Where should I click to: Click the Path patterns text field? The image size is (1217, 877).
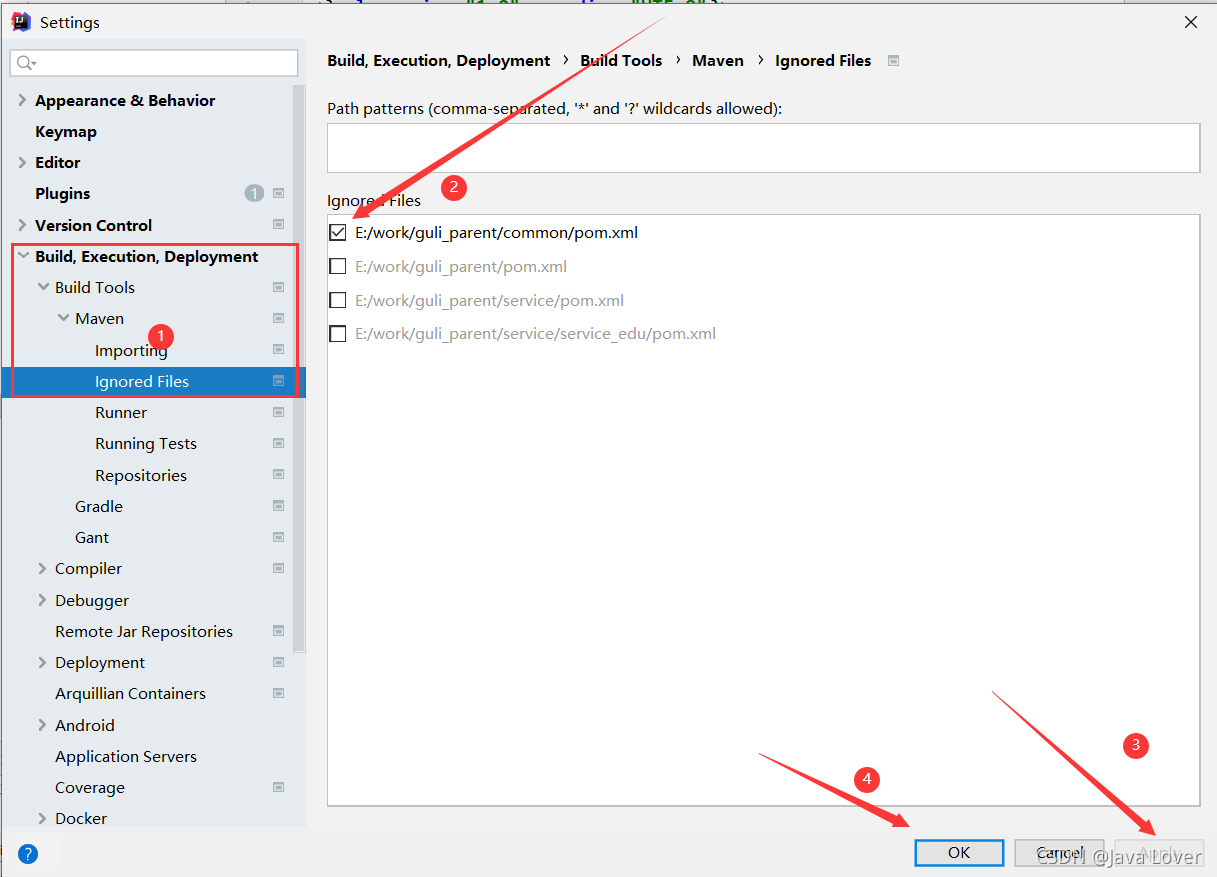pyautogui.click(x=763, y=148)
